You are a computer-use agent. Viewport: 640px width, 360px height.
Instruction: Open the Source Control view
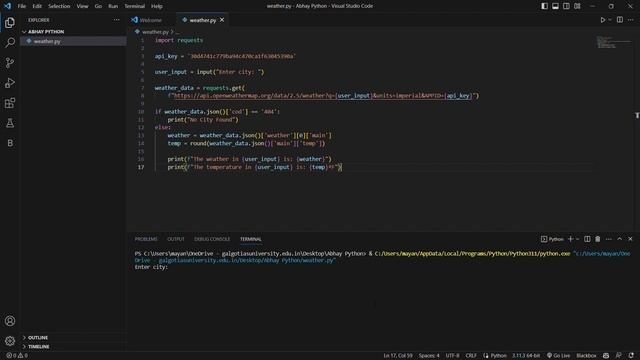coord(10,62)
